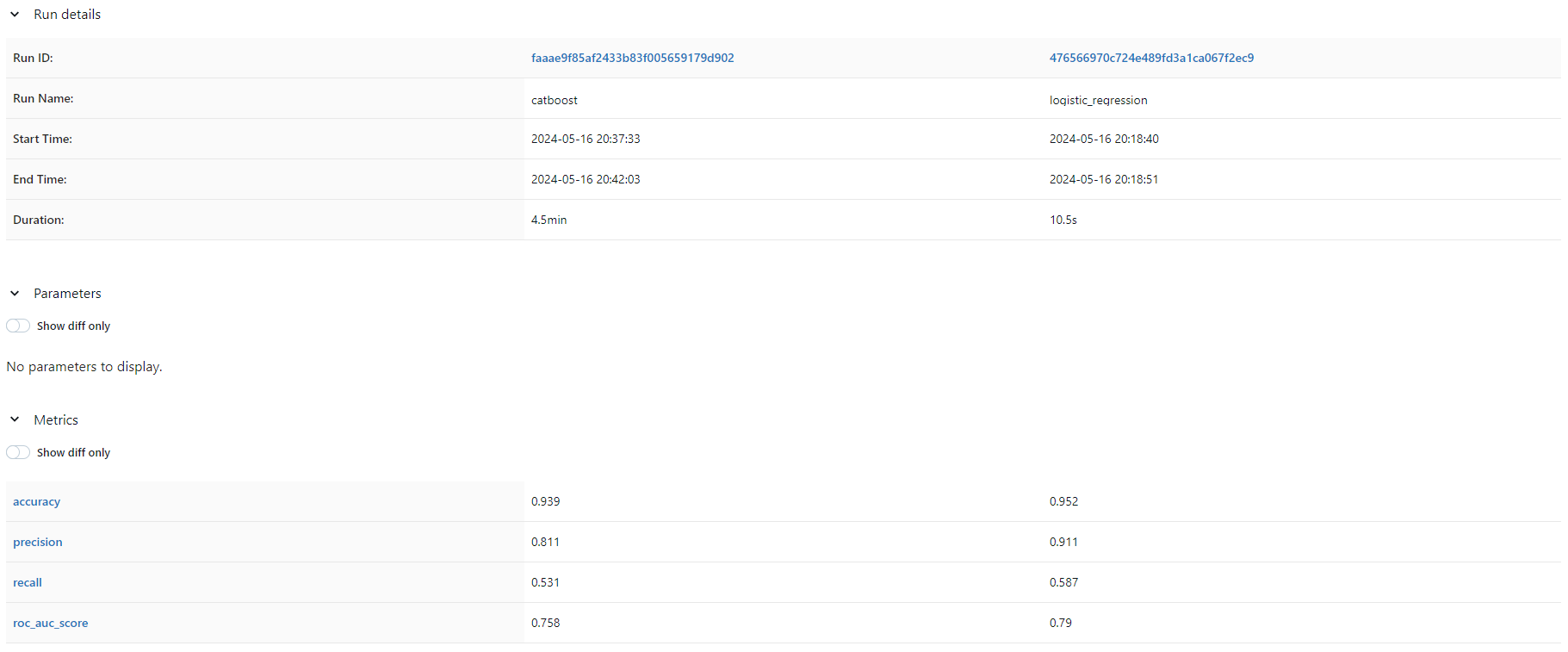1568x652 pixels.
Task: Toggle Show diff only under Parameters
Action: (18, 326)
